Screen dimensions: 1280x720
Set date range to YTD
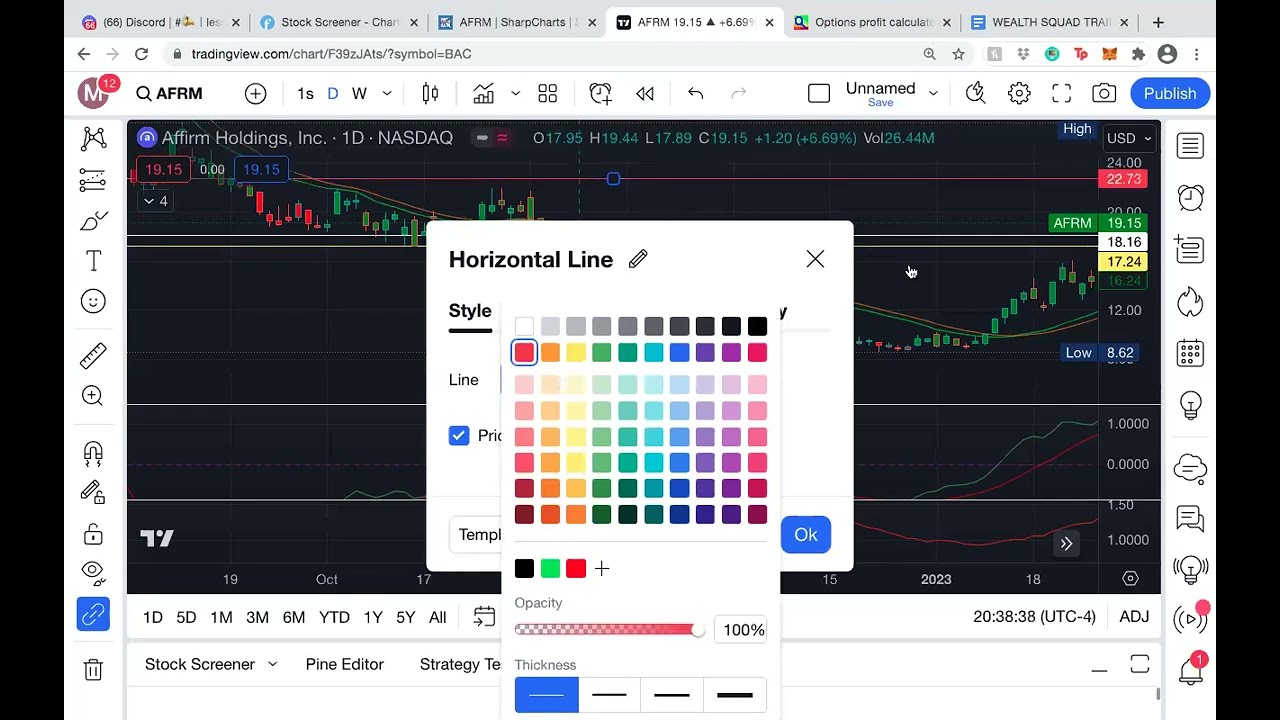coord(334,617)
